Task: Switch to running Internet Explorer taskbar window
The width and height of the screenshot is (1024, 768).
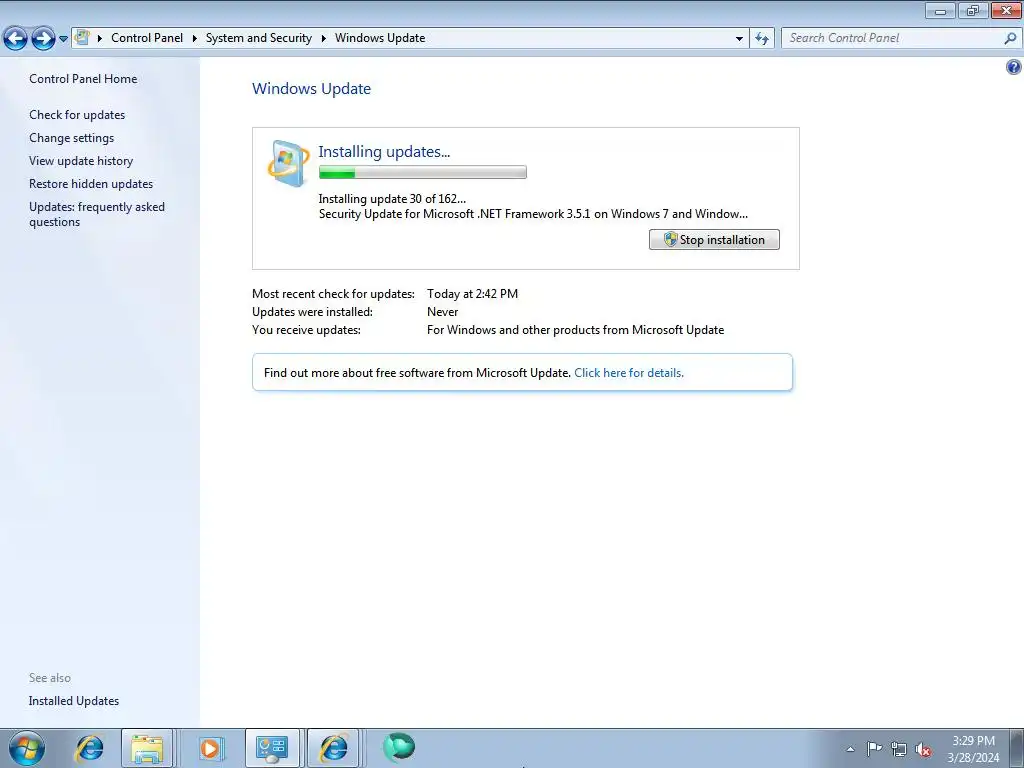Action: tap(333, 748)
